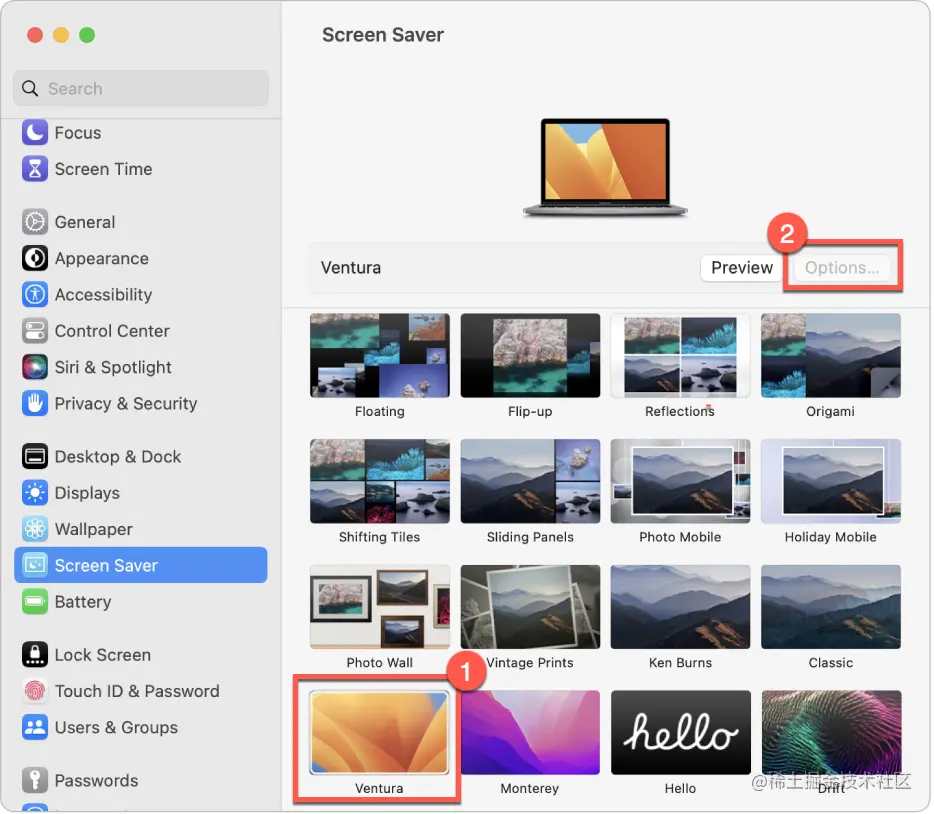The image size is (934, 814).
Task: Click the 'Shifting Tiles' caption
Action: 379,537
